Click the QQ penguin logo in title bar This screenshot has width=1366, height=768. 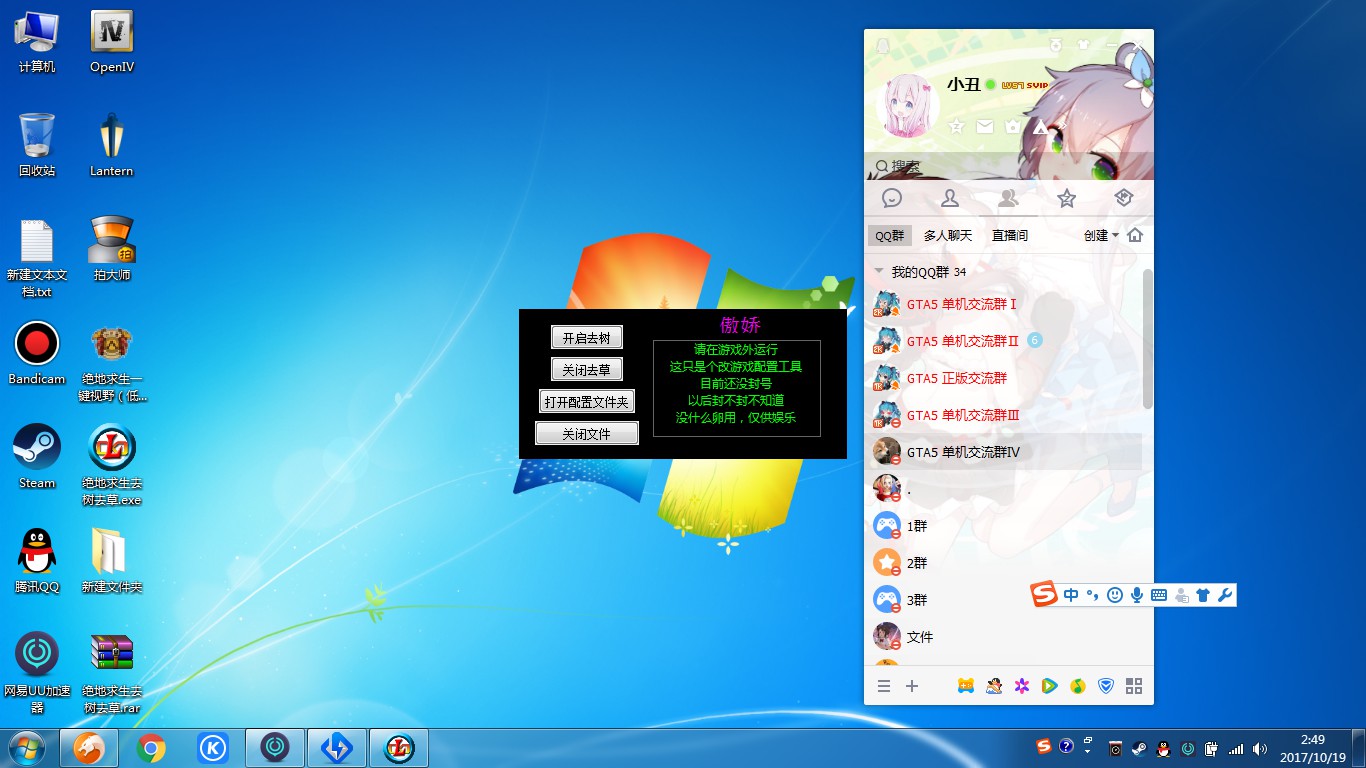(882, 45)
